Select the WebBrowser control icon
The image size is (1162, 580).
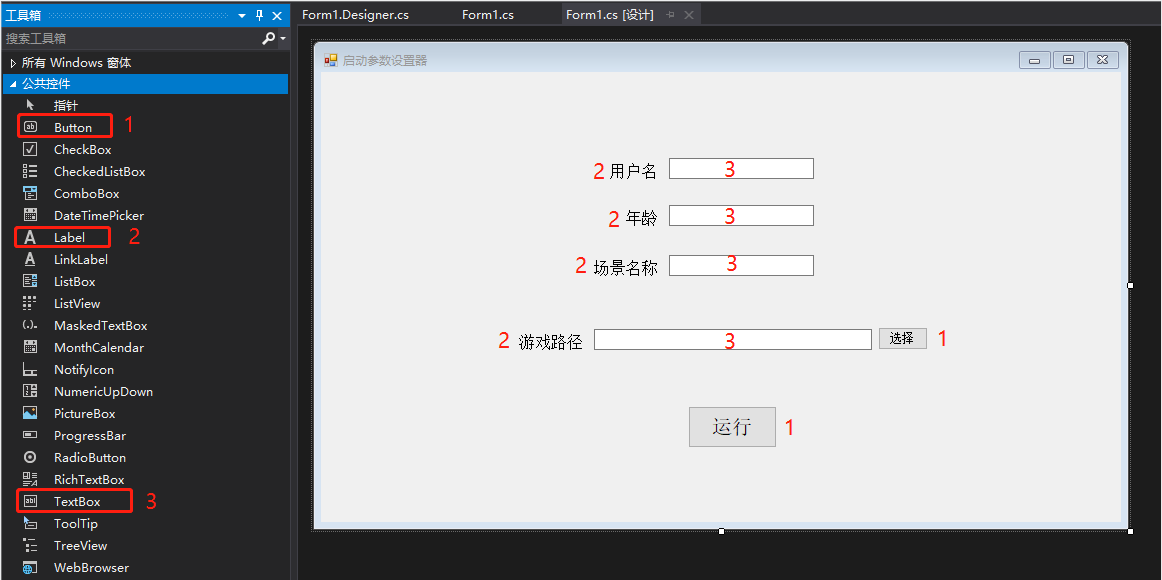[30, 568]
